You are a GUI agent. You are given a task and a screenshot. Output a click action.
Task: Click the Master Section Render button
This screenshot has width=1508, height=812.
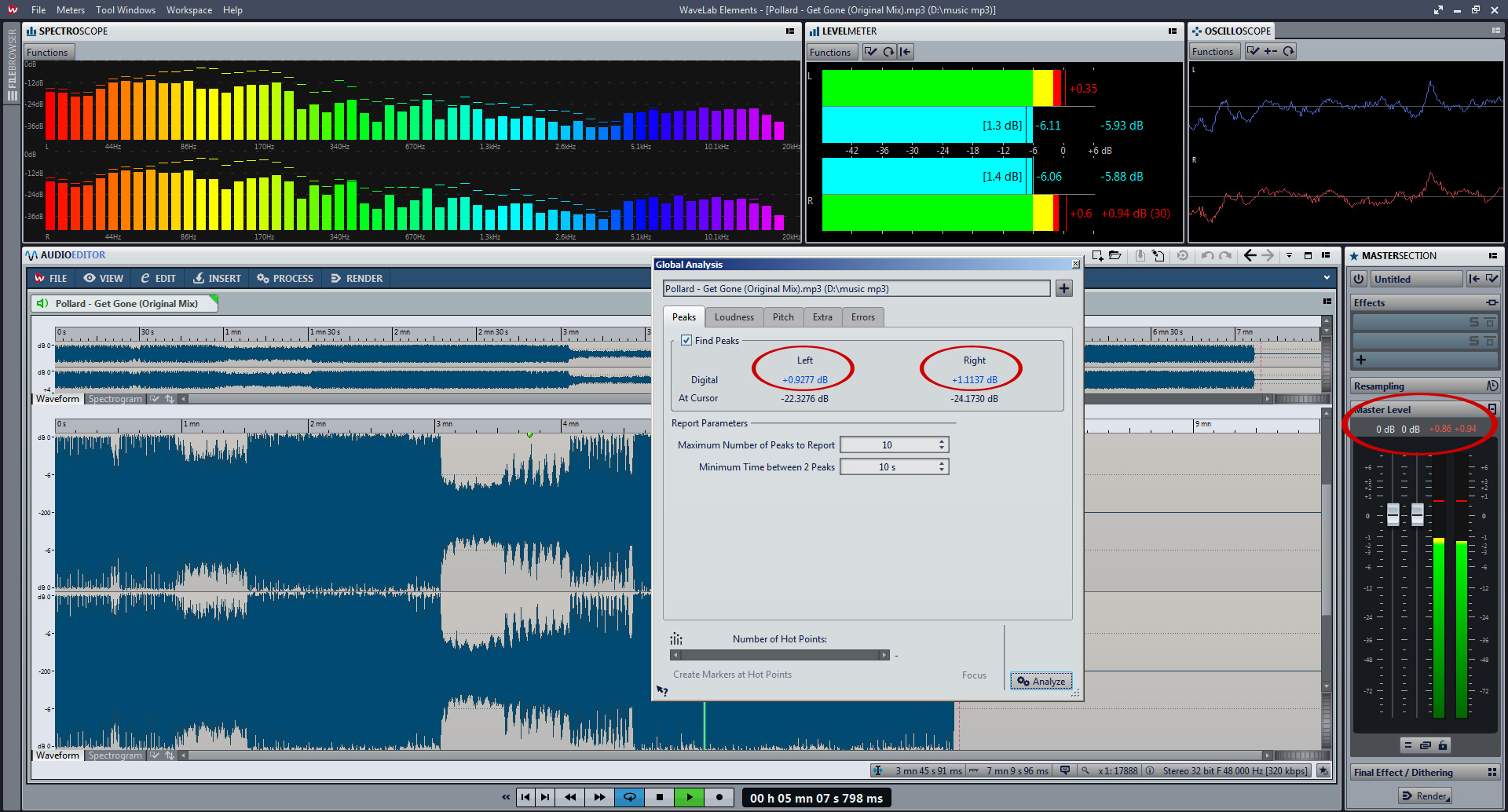coord(1425,796)
